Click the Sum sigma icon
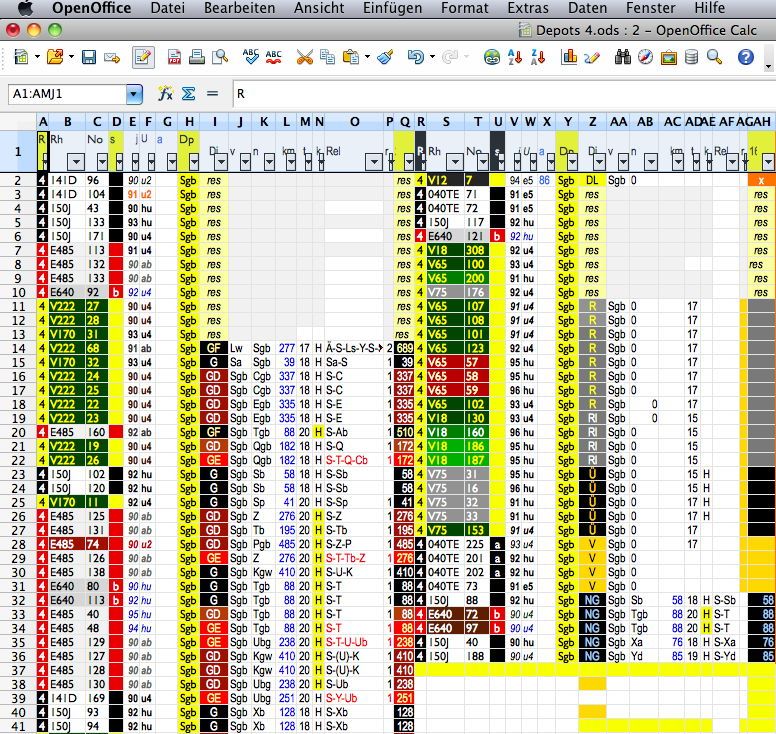 pyautogui.click(x=188, y=94)
